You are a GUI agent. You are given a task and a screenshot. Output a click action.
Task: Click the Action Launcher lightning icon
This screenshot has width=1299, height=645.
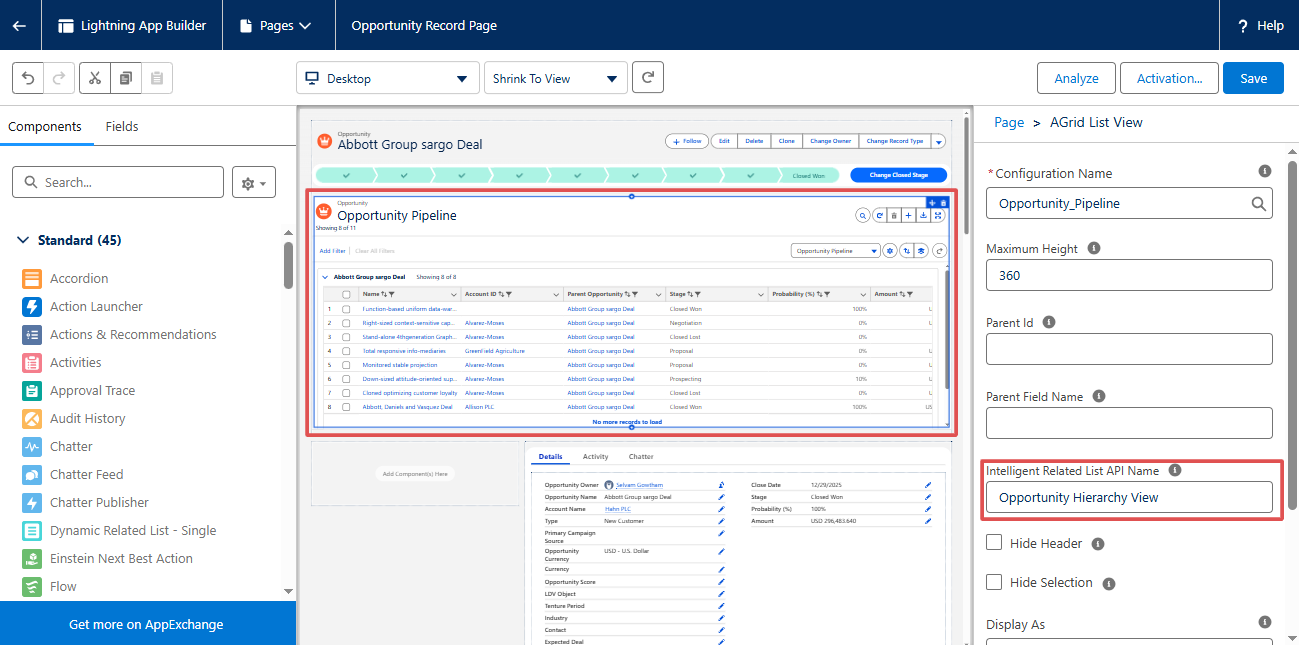(x=32, y=307)
